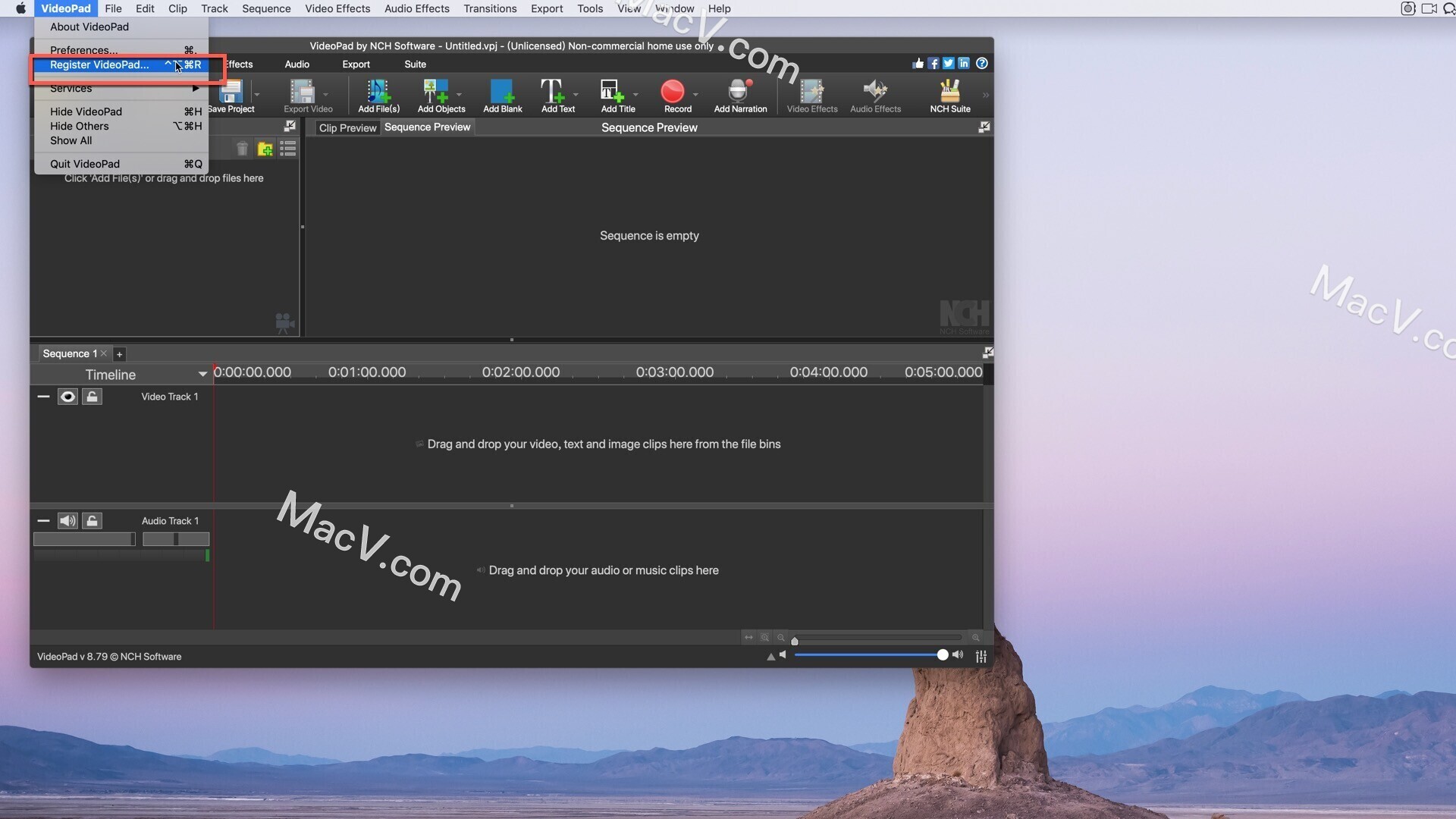Click the bin delete trash icon
The image size is (1456, 819).
click(x=242, y=149)
